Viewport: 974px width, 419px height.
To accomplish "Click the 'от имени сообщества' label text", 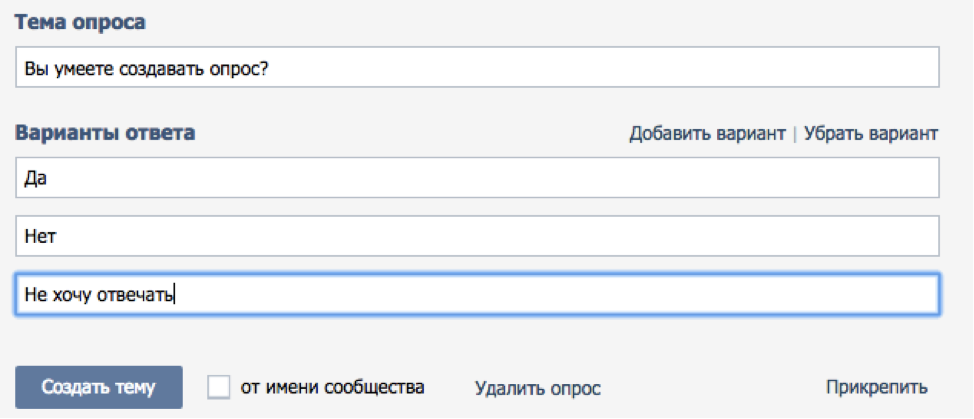I will (x=333, y=387).
